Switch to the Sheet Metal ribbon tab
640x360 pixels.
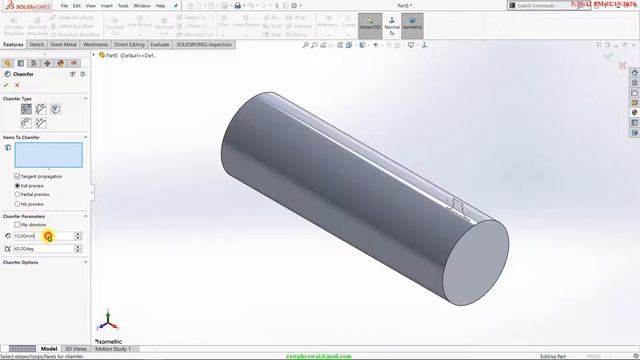(x=63, y=44)
